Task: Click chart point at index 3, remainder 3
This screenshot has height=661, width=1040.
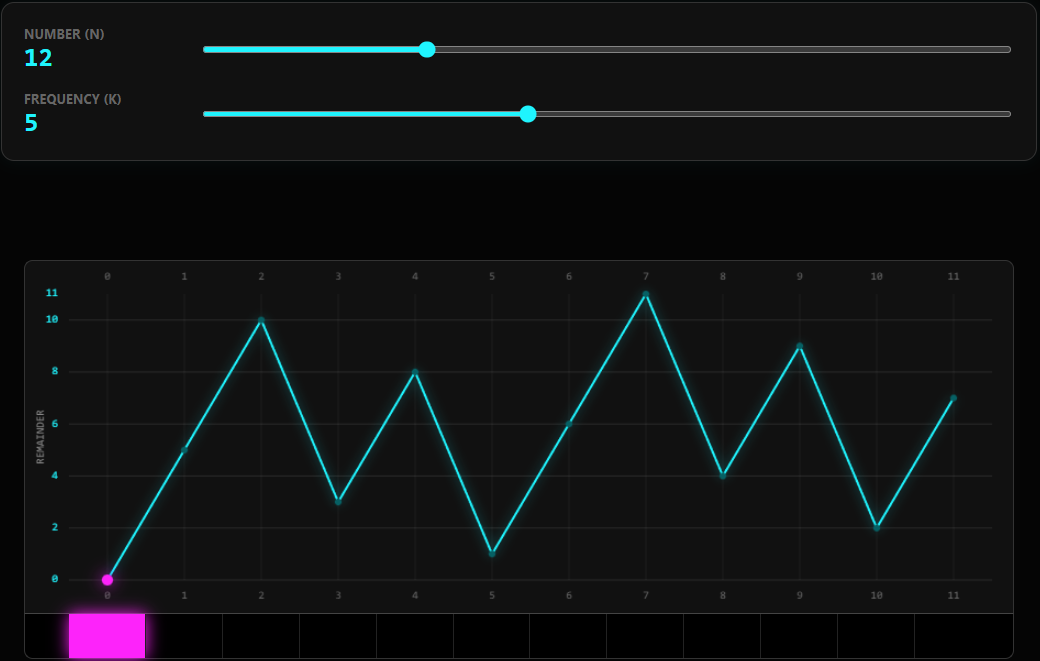Action: 338,501
